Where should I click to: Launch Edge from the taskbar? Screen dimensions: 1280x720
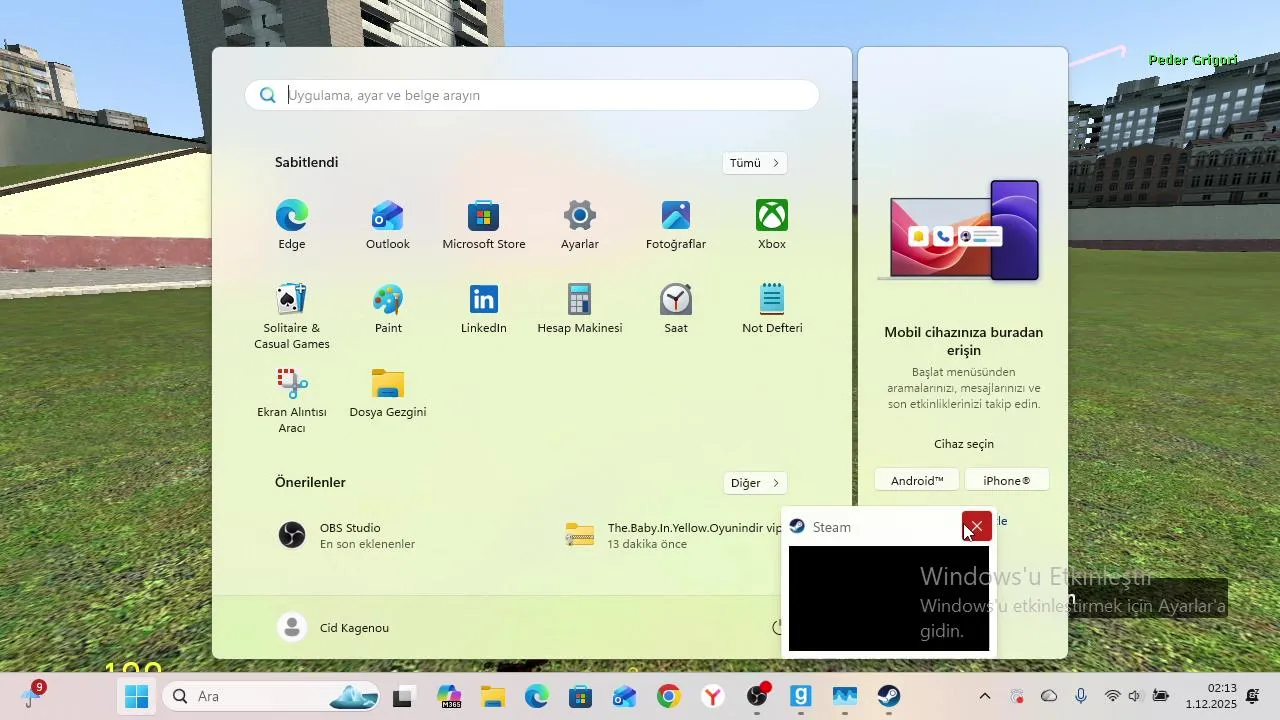[537, 697]
